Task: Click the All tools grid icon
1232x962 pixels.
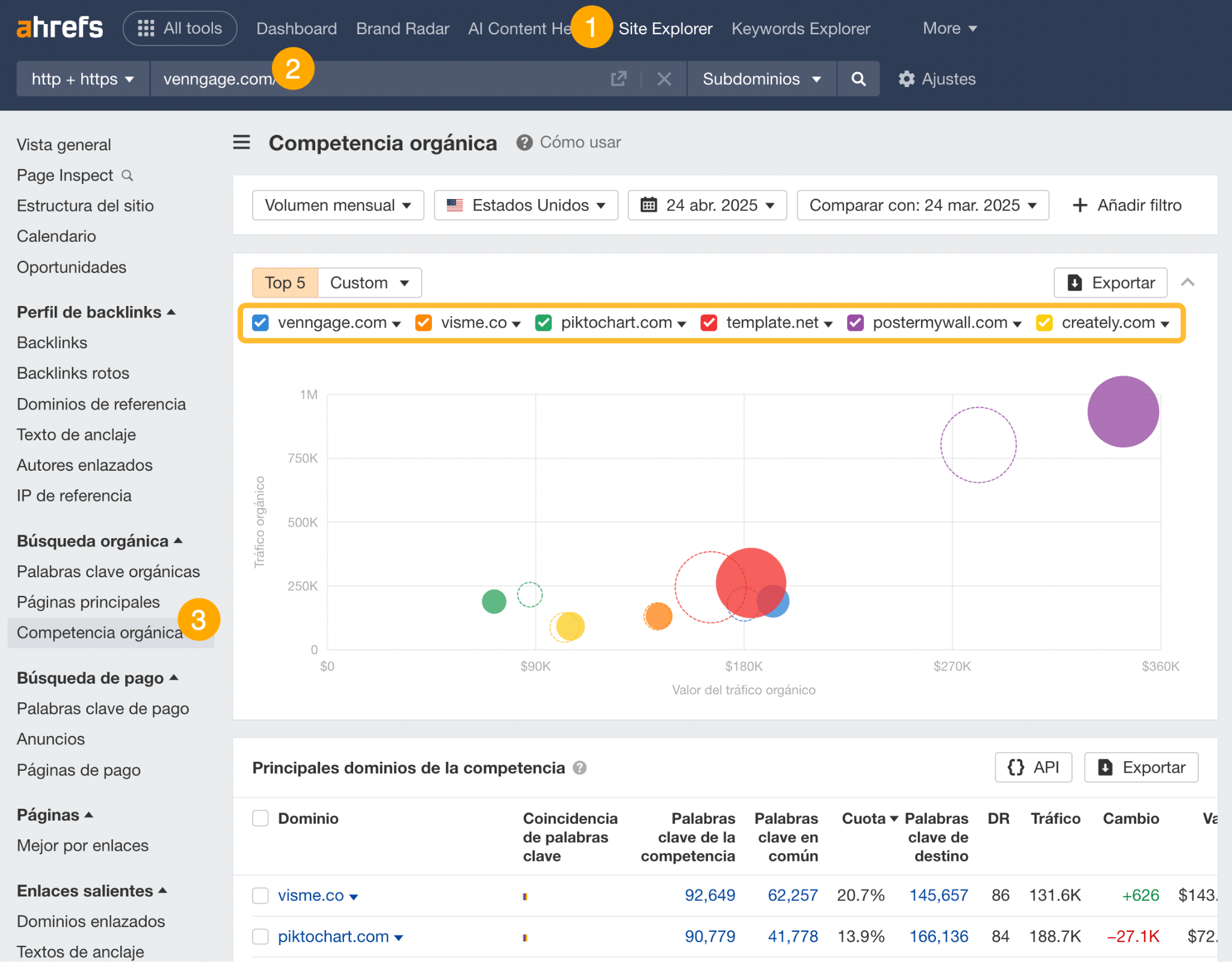Action: click(146, 28)
